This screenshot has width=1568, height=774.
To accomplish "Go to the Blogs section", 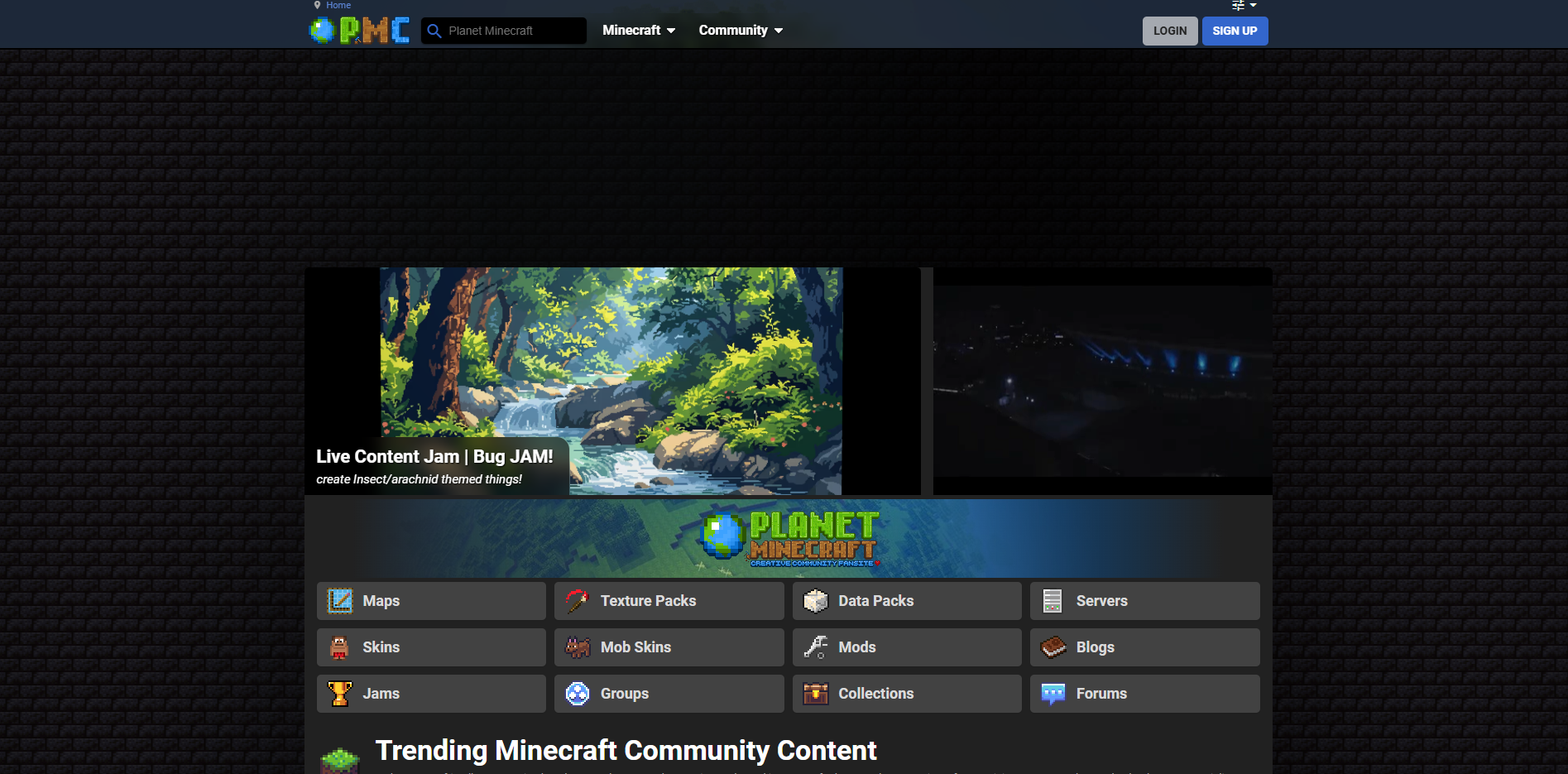I will click(1144, 647).
